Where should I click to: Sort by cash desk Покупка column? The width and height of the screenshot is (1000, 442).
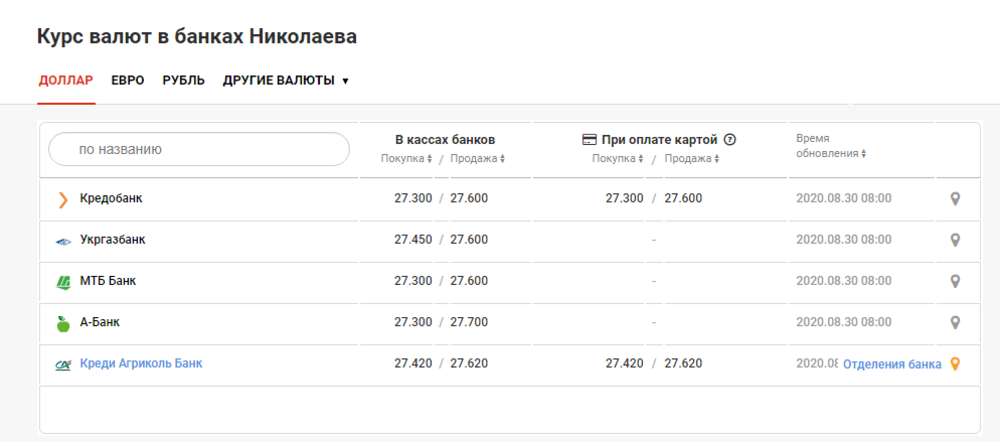pos(406,159)
